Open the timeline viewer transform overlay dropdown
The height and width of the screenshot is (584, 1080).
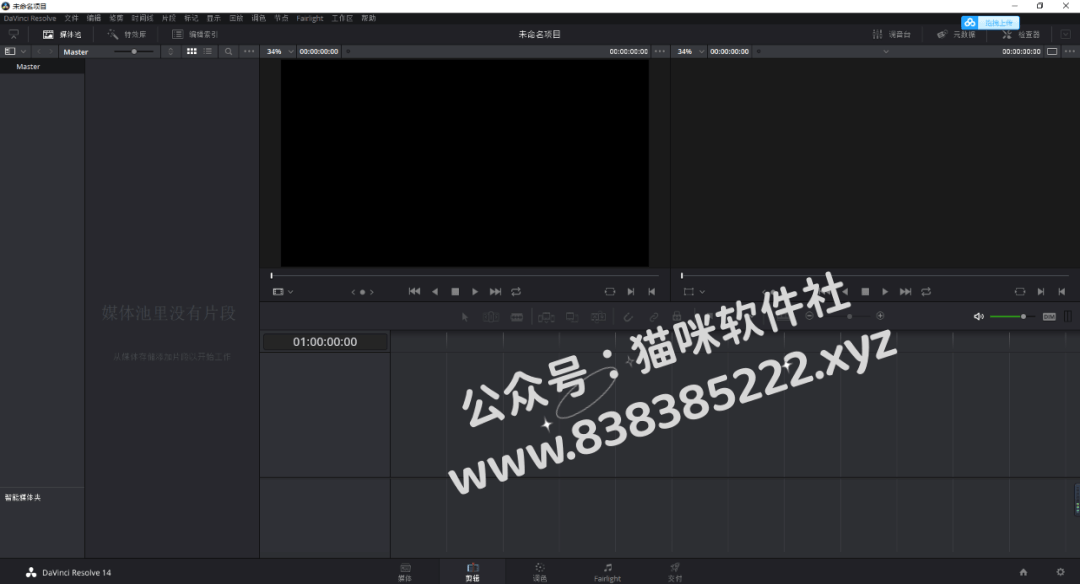pos(694,292)
